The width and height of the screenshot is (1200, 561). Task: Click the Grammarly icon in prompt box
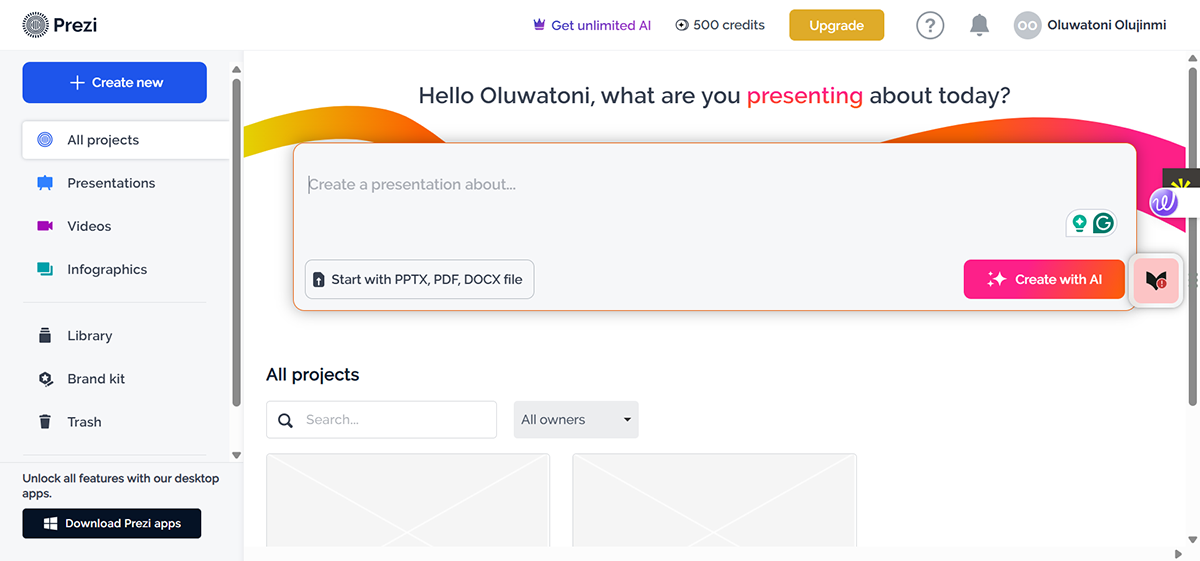[x=1103, y=223]
